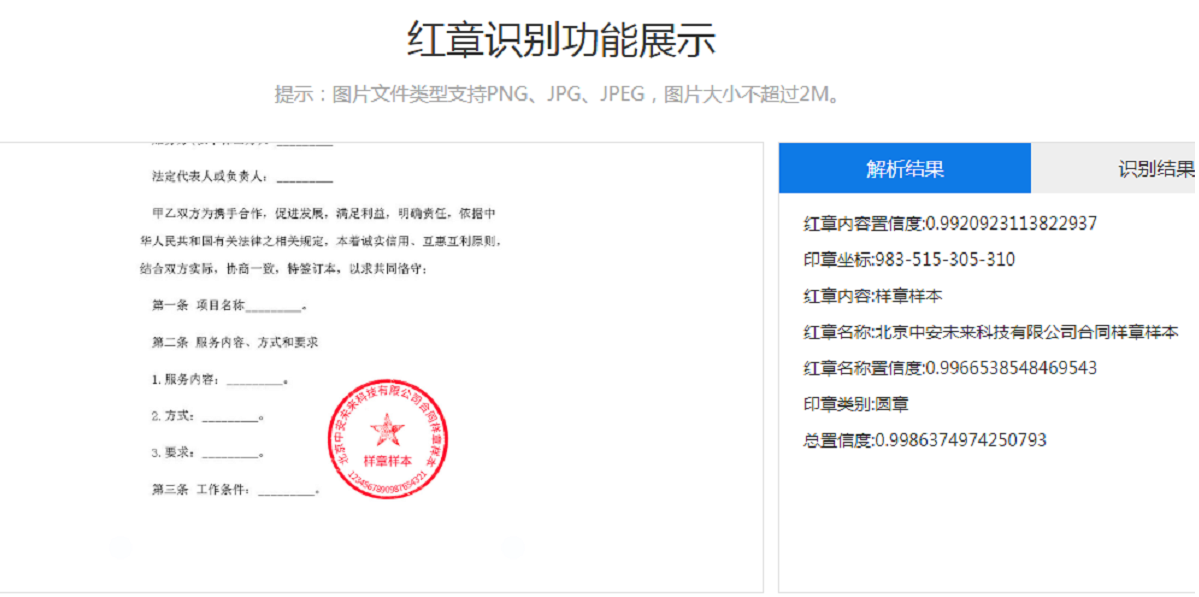This screenshot has height=597, width=1199.
Task: Click the 红章内容:样章样本 result
Action: (x=873, y=296)
